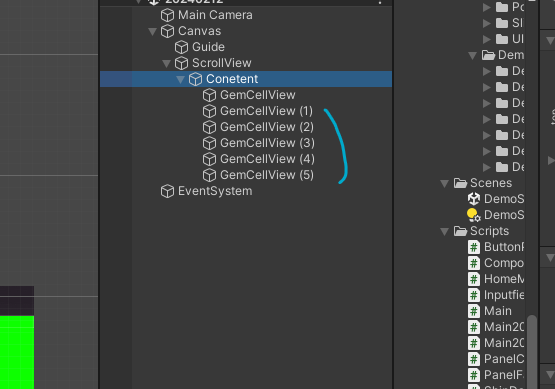Click the cube icon of GemCellView (1)
The width and height of the screenshot is (555, 389).
[x=210, y=111]
